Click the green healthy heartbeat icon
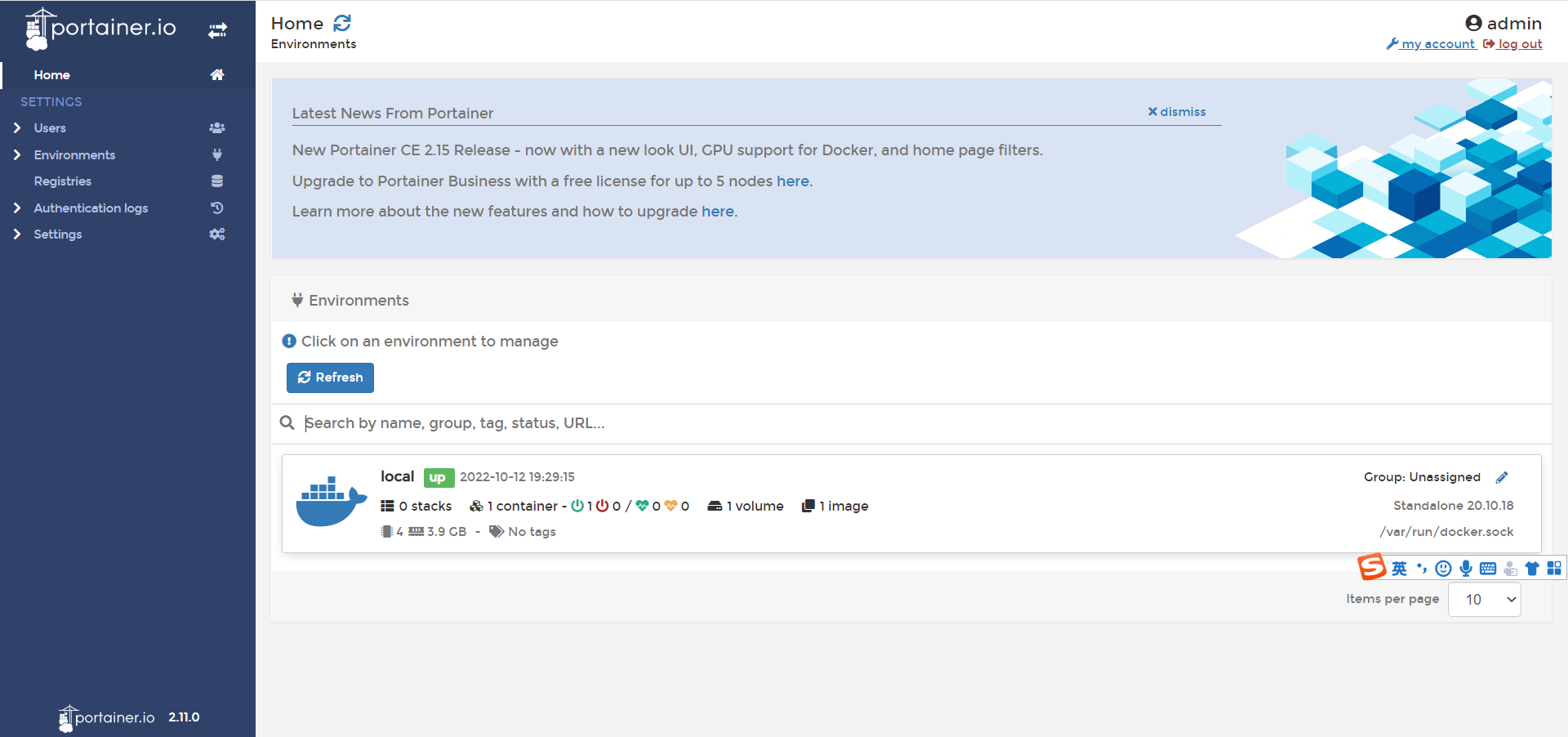 coord(643,507)
